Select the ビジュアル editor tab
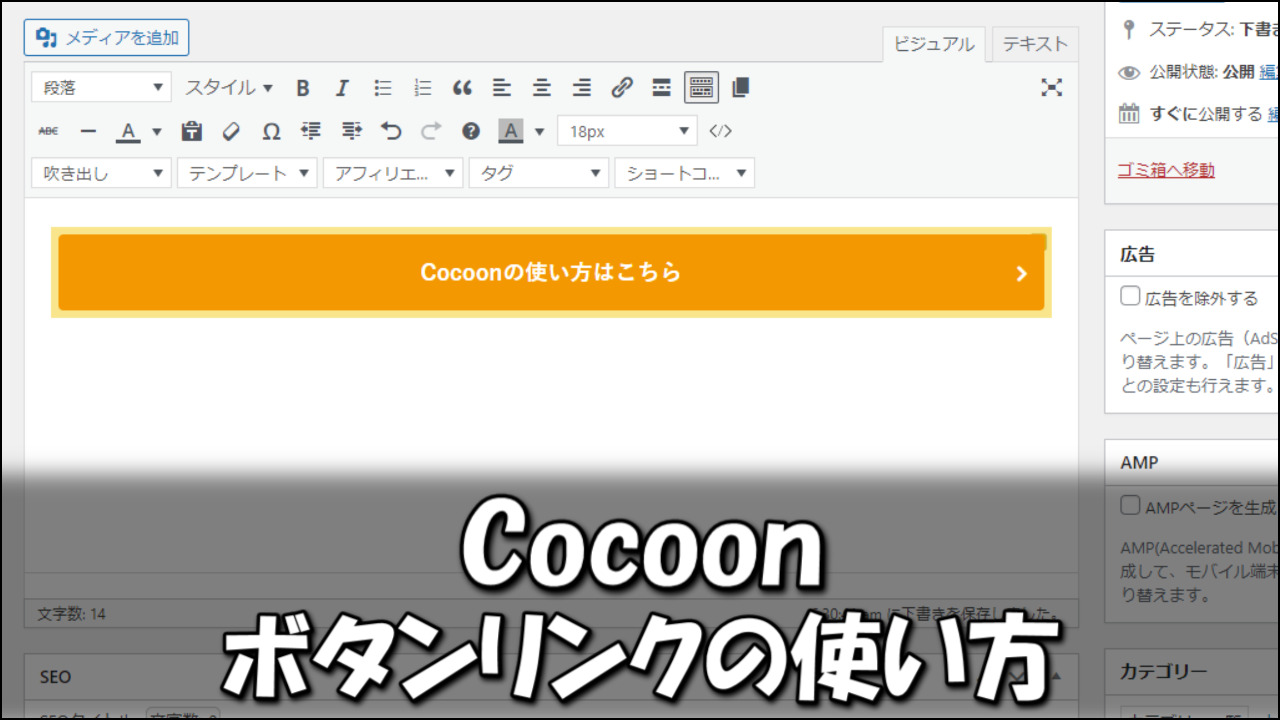 [x=934, y=43]
